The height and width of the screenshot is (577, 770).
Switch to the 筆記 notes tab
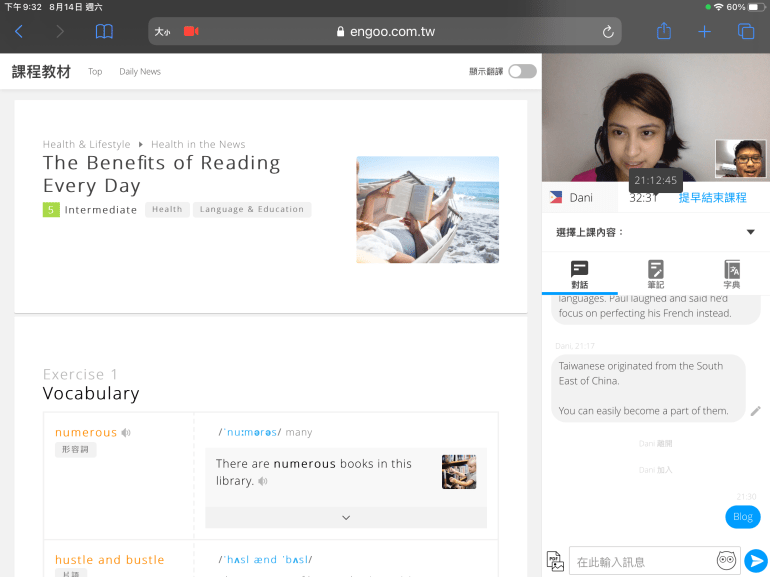click(x=656, y=274)
